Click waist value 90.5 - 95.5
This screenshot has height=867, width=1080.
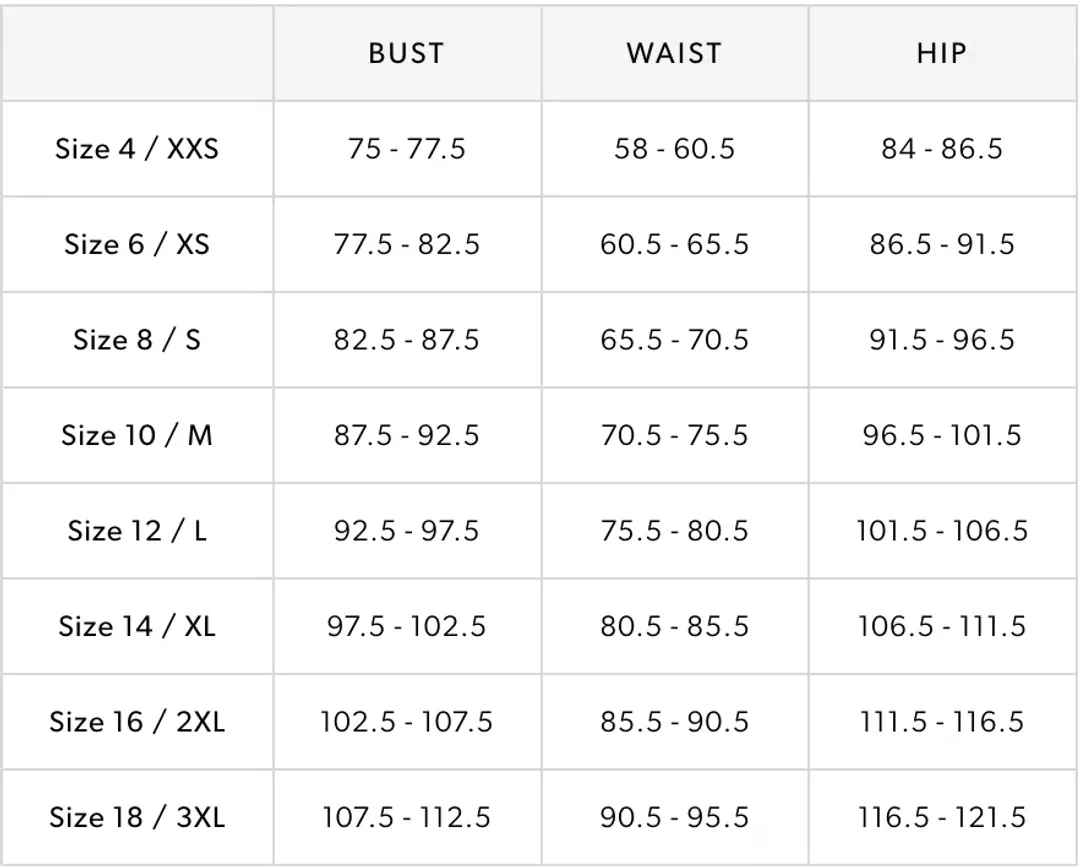674,817
